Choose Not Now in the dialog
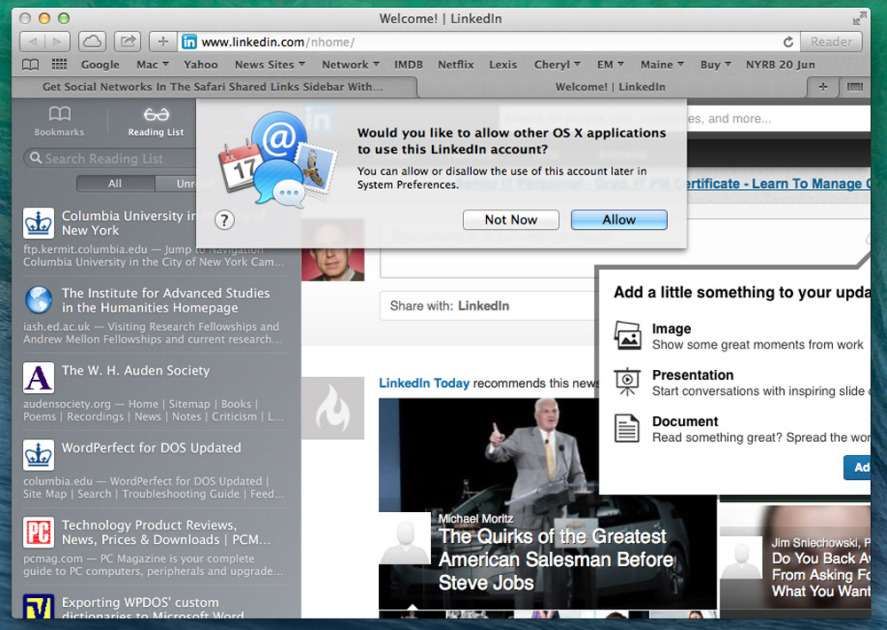 pyautogui.click(x=510, y=220)
